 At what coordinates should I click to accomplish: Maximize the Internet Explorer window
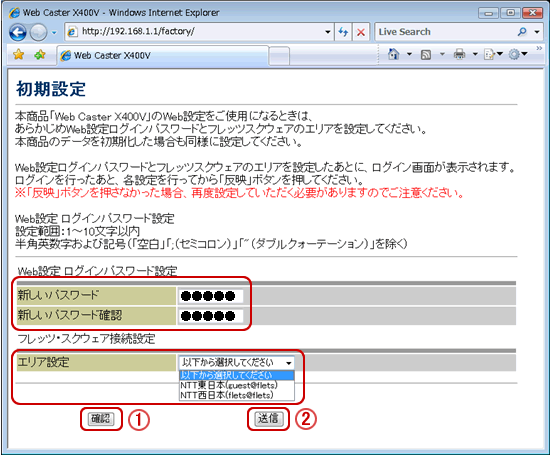coord(510,13)
